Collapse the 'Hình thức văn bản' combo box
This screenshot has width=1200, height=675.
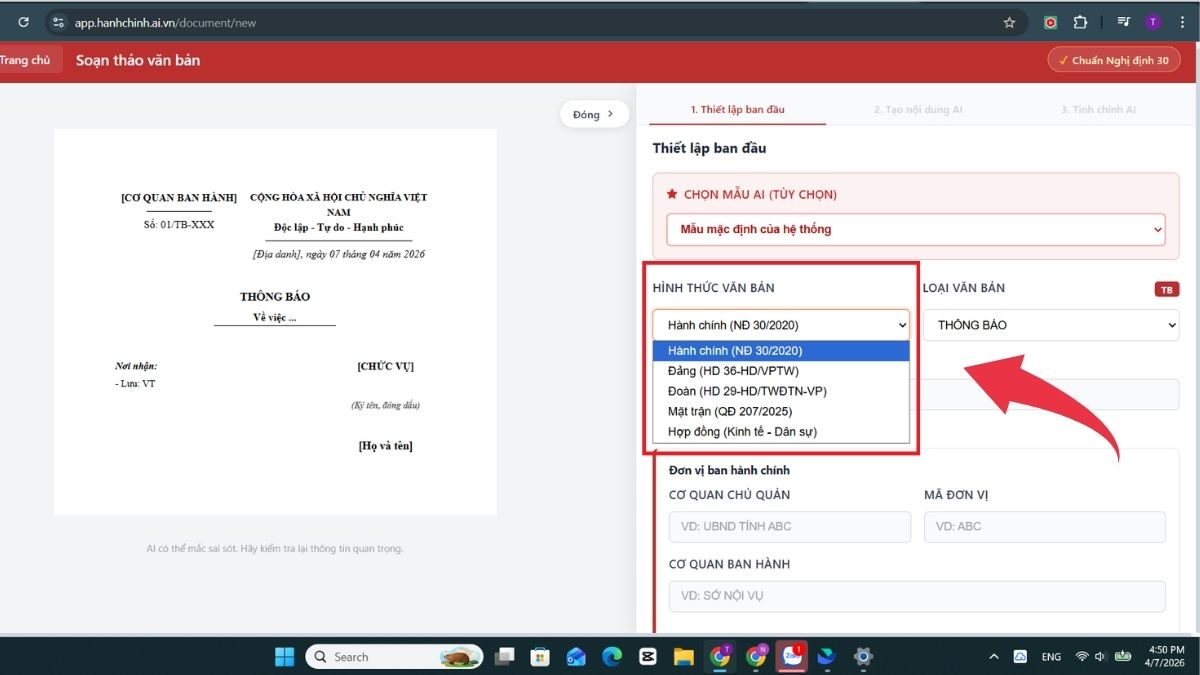[x=780, y=325]
